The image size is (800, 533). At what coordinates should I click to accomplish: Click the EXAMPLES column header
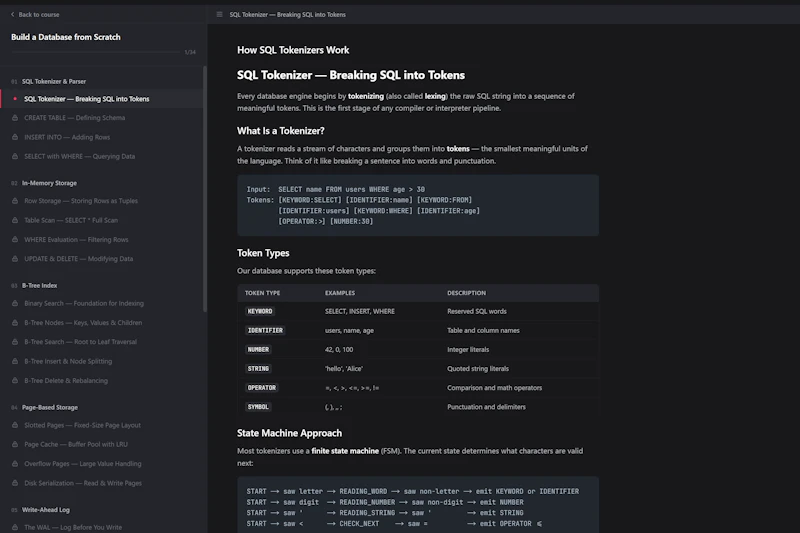340,293
